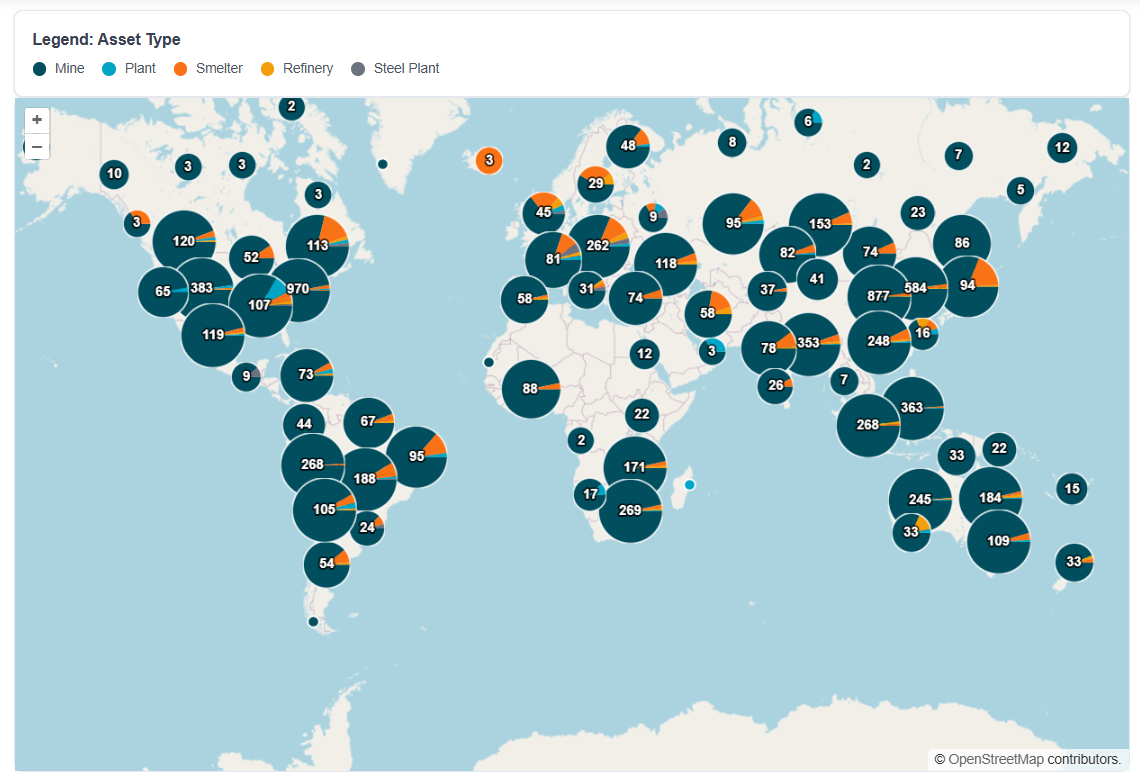Open the 119 cluster in Mexico
1140x776 pixels.
[x=213, y=335]
